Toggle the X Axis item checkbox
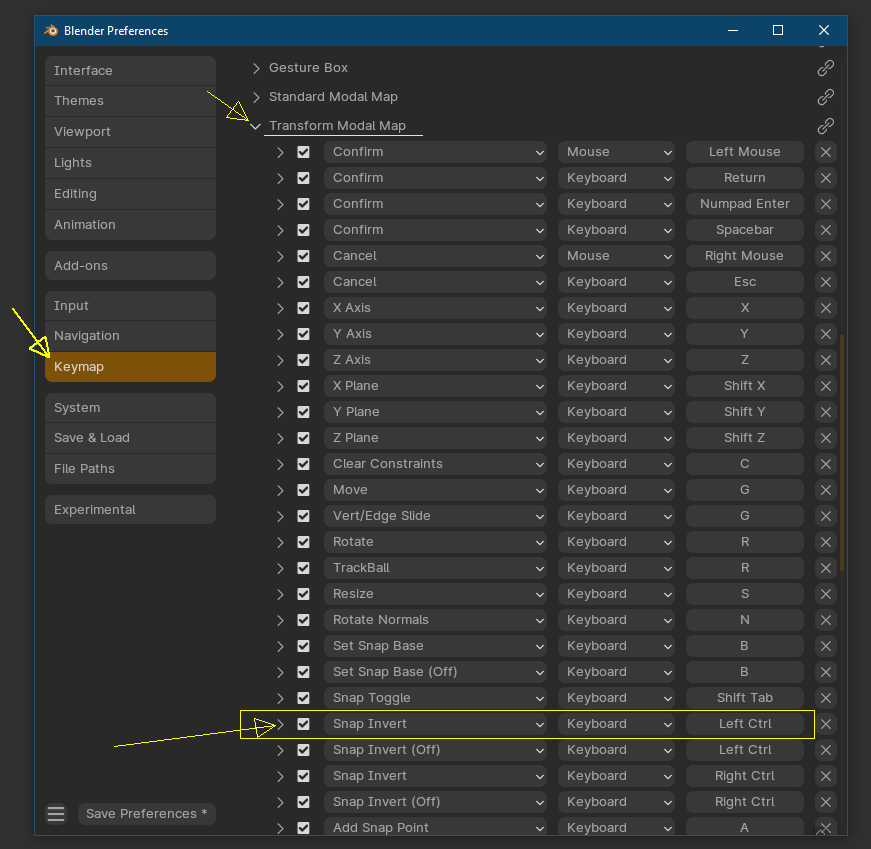871x849 pixels. (x=303, y=308)
